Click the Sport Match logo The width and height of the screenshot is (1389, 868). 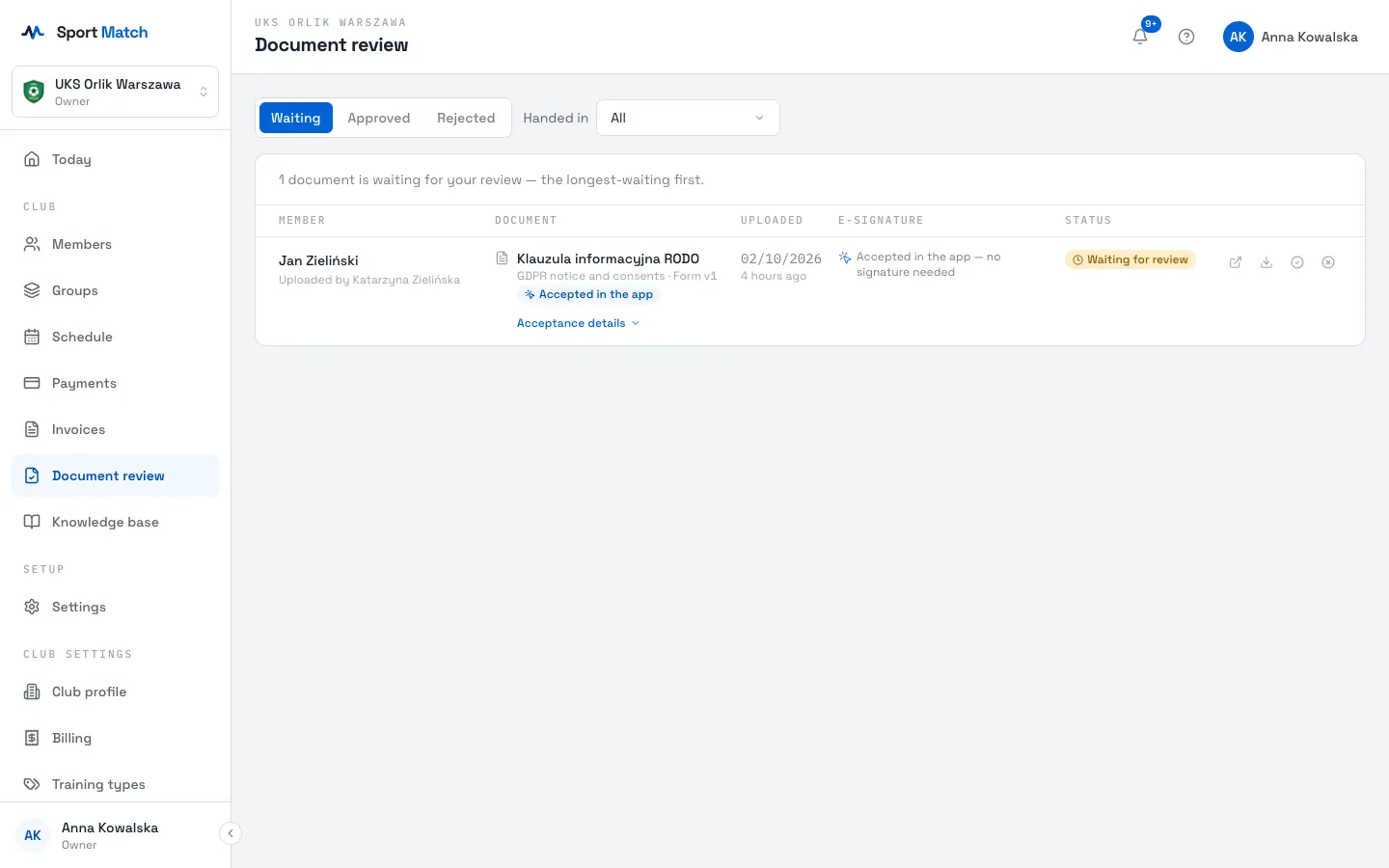coord(85,32)
